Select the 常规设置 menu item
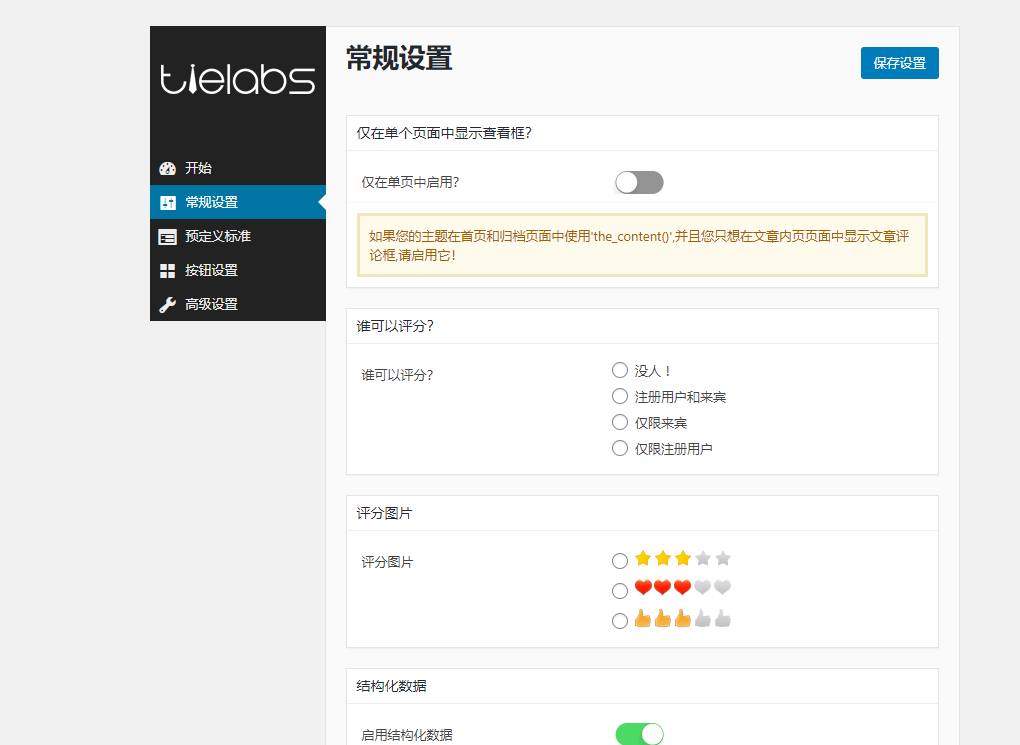The height and width of the screenshot is (745, 1020). point(237,202)
